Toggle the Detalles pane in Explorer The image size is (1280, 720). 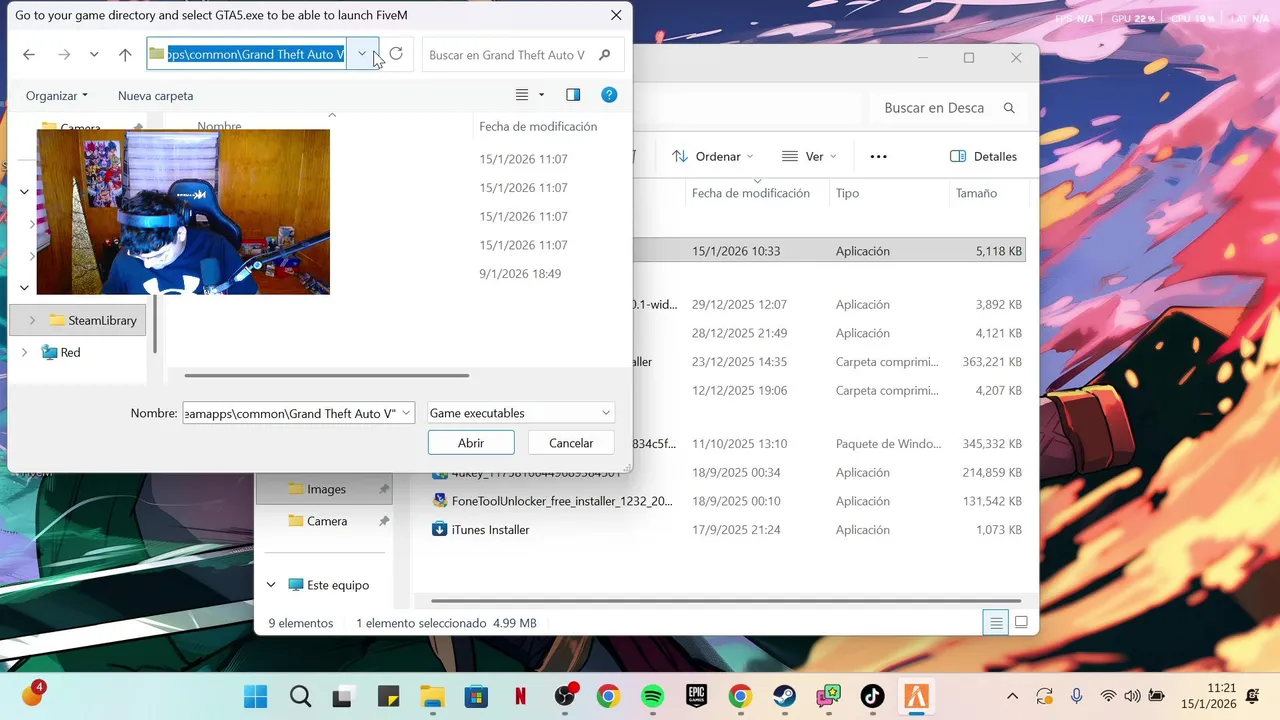983,157
